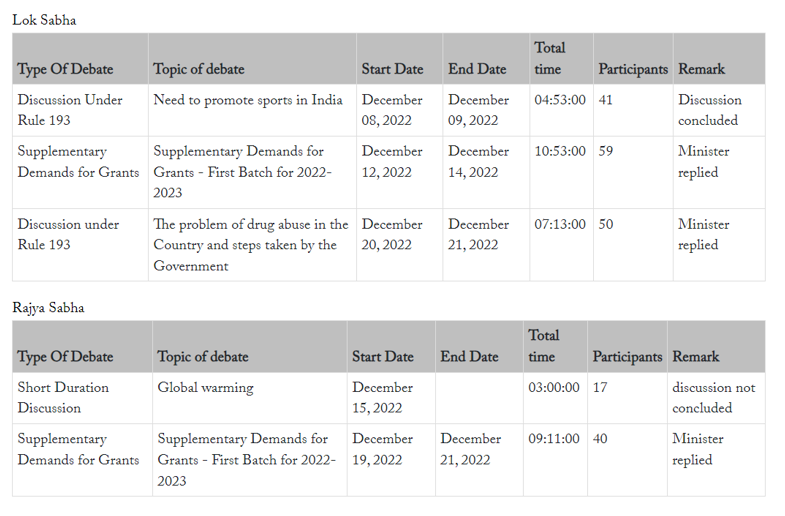The image size is (785, 516).
Task: Click the 'Discussion concluded' remark cell
Action: [719, 110]
